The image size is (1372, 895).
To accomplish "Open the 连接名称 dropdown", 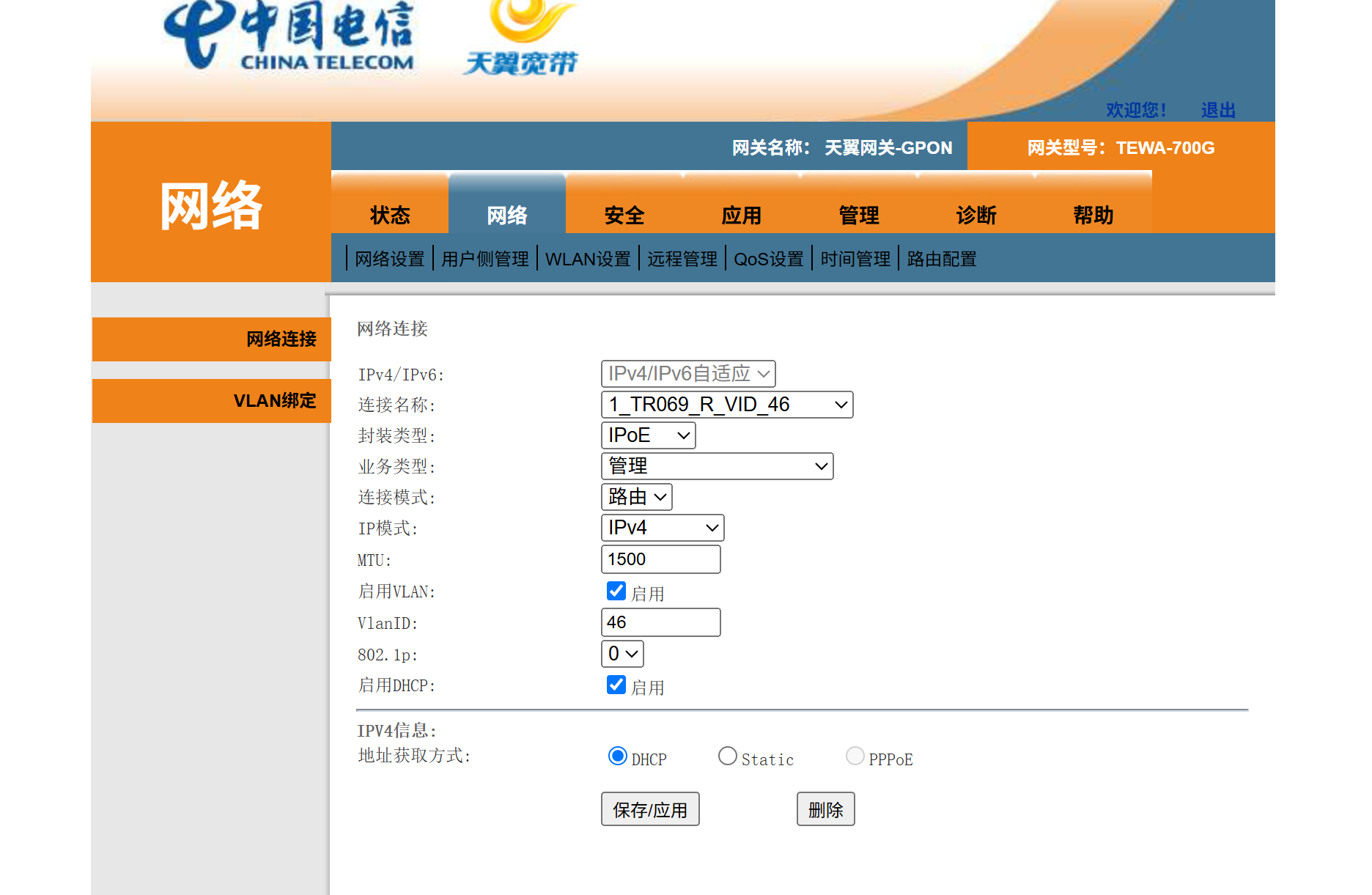I will pyautogui.click(x=726, y=405).
